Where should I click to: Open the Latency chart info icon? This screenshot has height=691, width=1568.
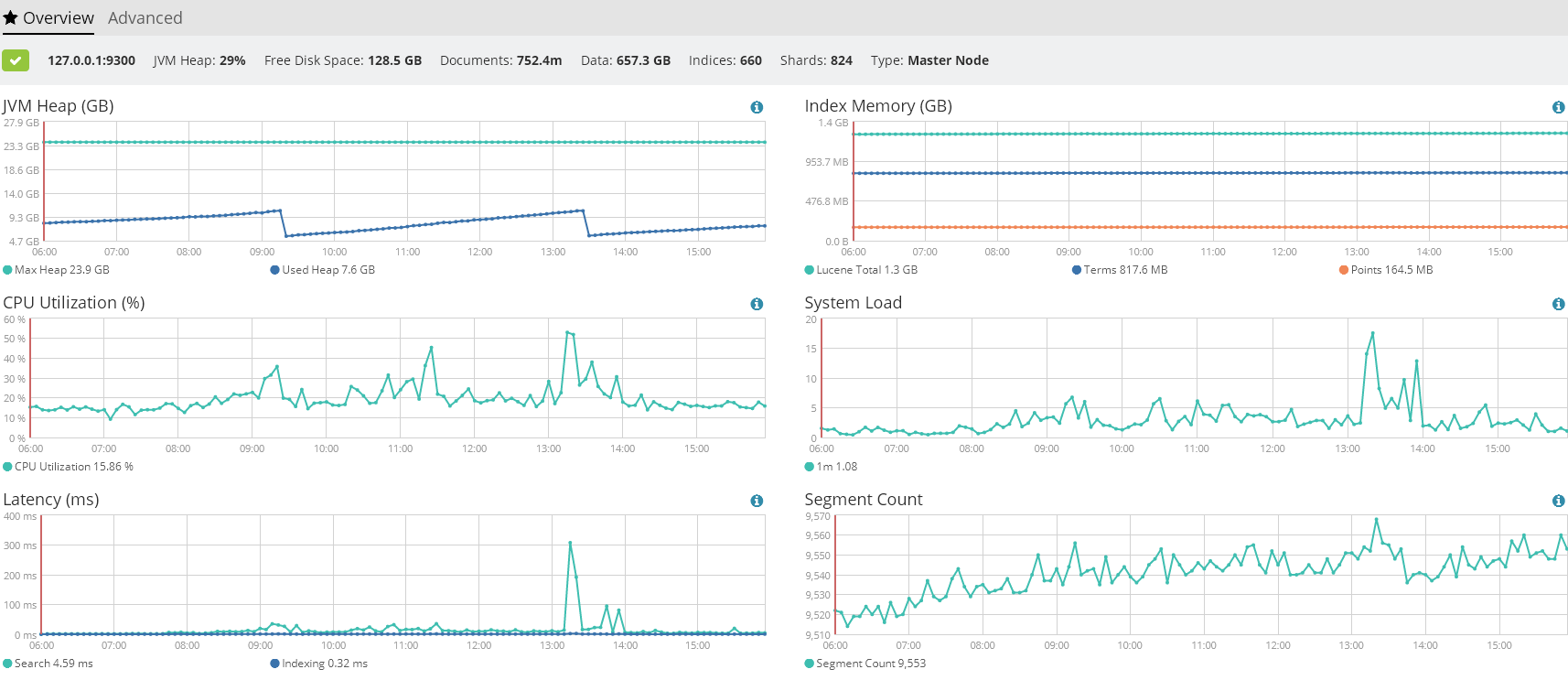click(757, 501)
